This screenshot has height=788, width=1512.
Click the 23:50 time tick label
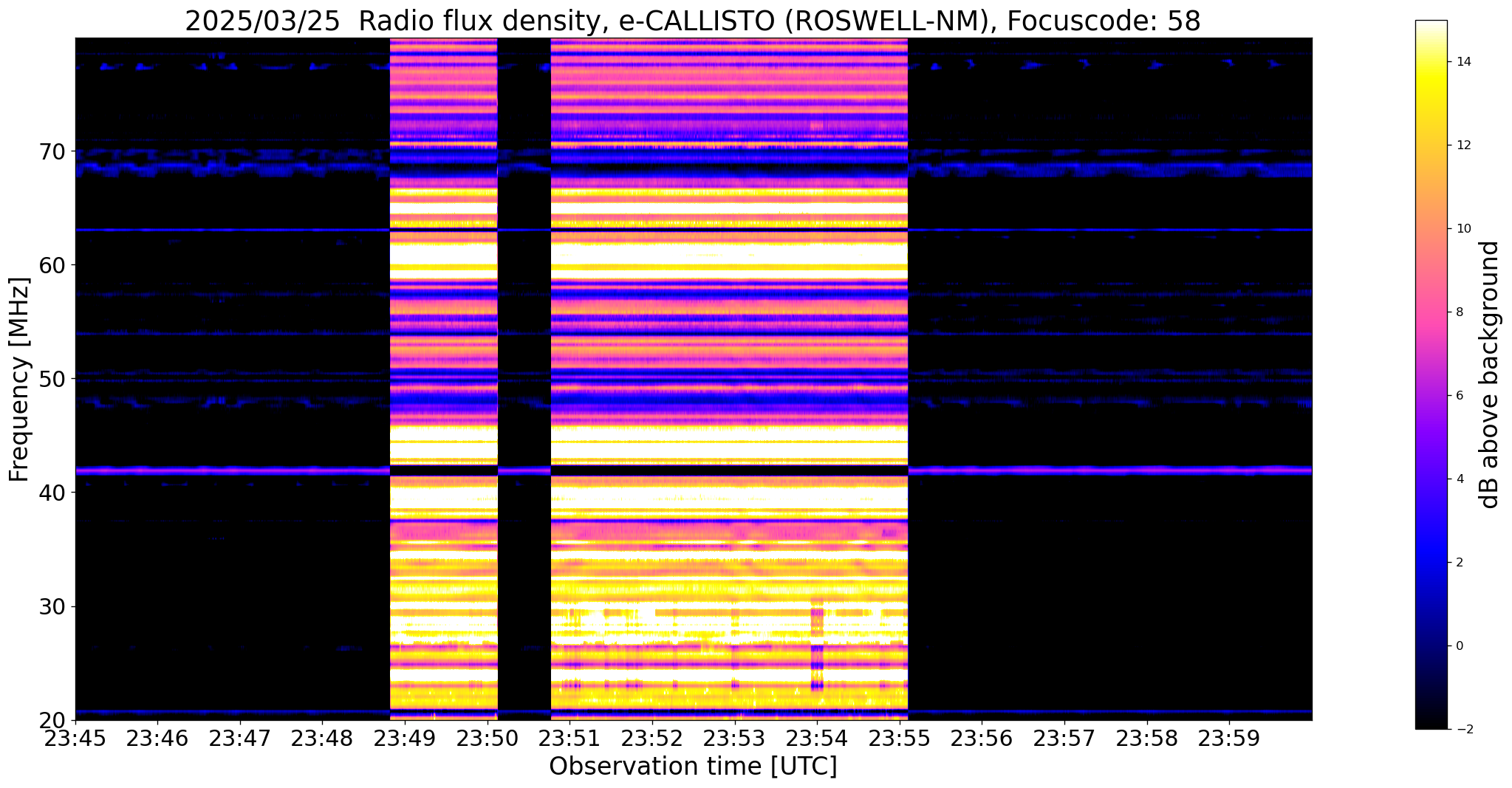coord(488,738)
